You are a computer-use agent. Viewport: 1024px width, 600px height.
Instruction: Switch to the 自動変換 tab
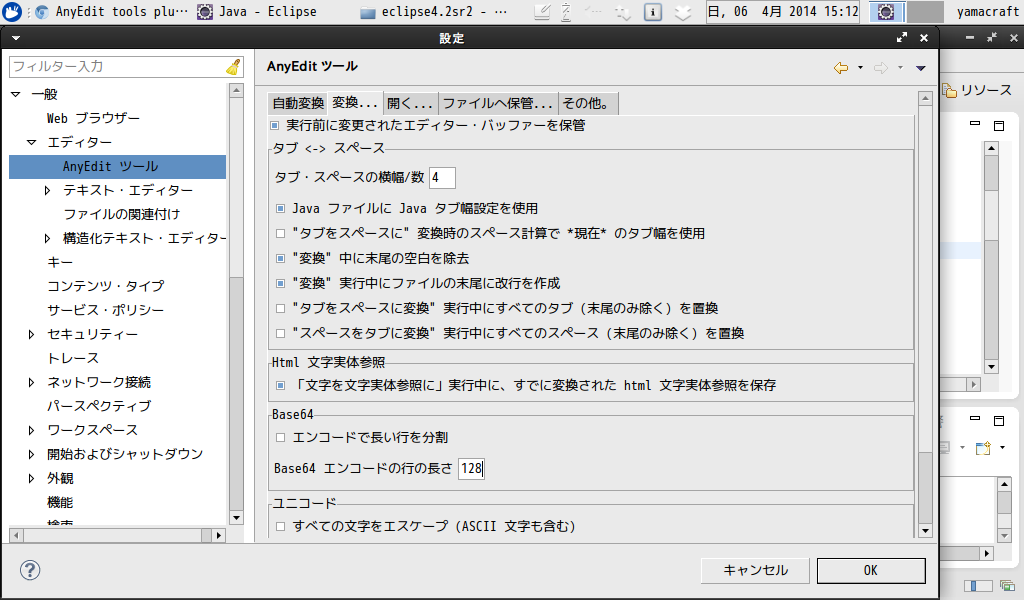coord(298,103)
